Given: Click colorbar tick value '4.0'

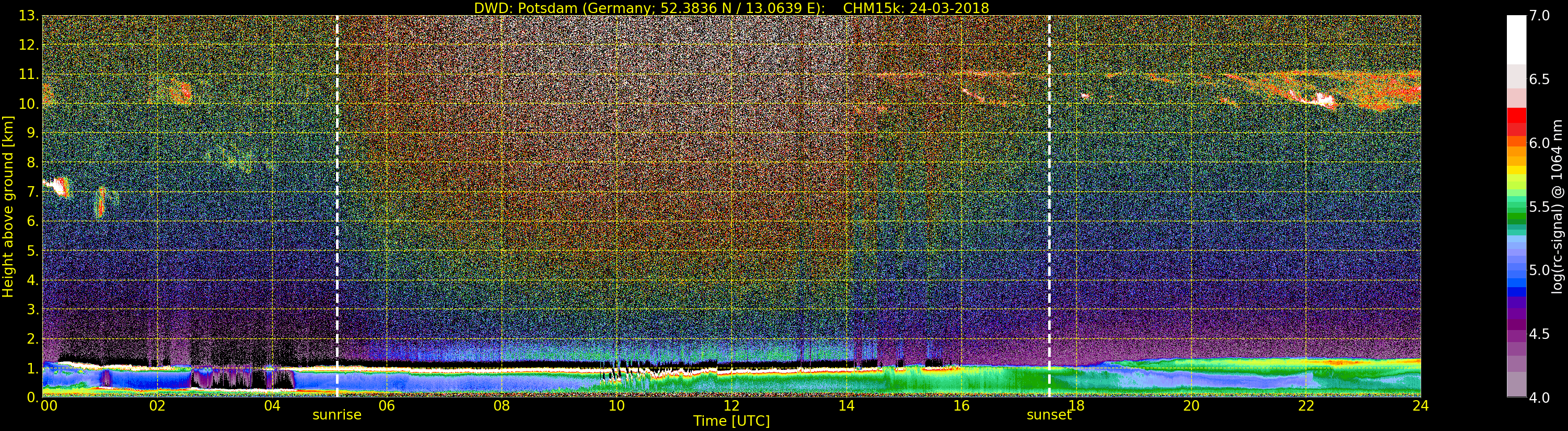Looking at the screenshot, I should pos(1539,398).
